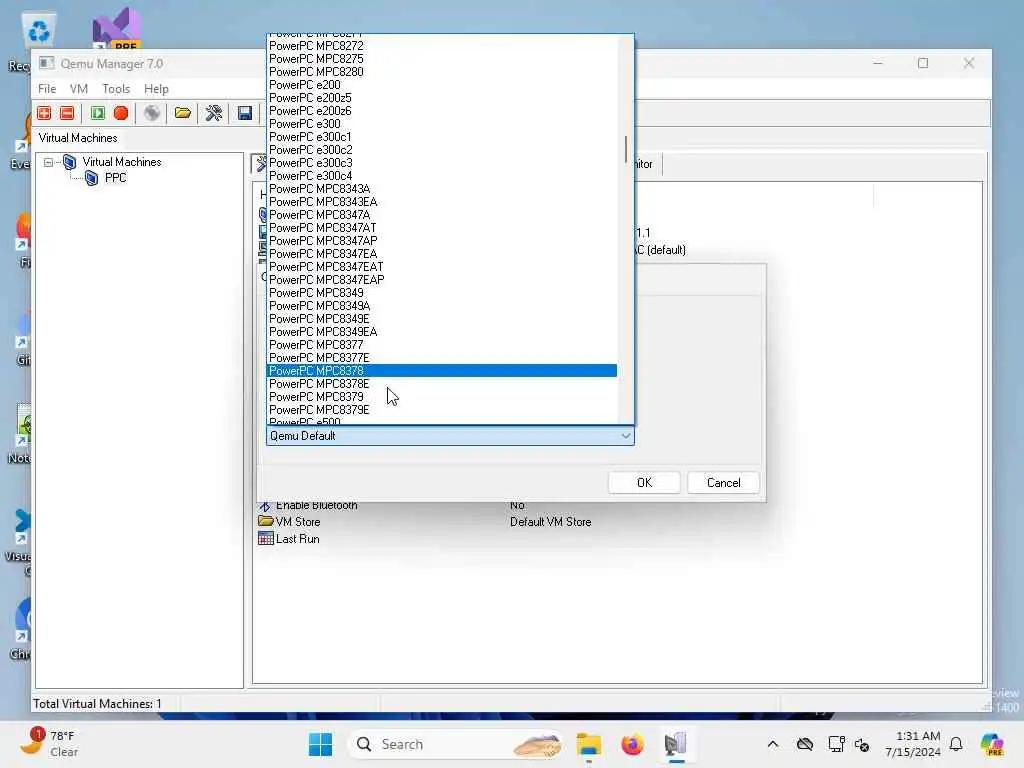Viewport: 1024px width, 768px height.
Task: Select PowerPC MPC8378E in the list
Action: point(442,384)
